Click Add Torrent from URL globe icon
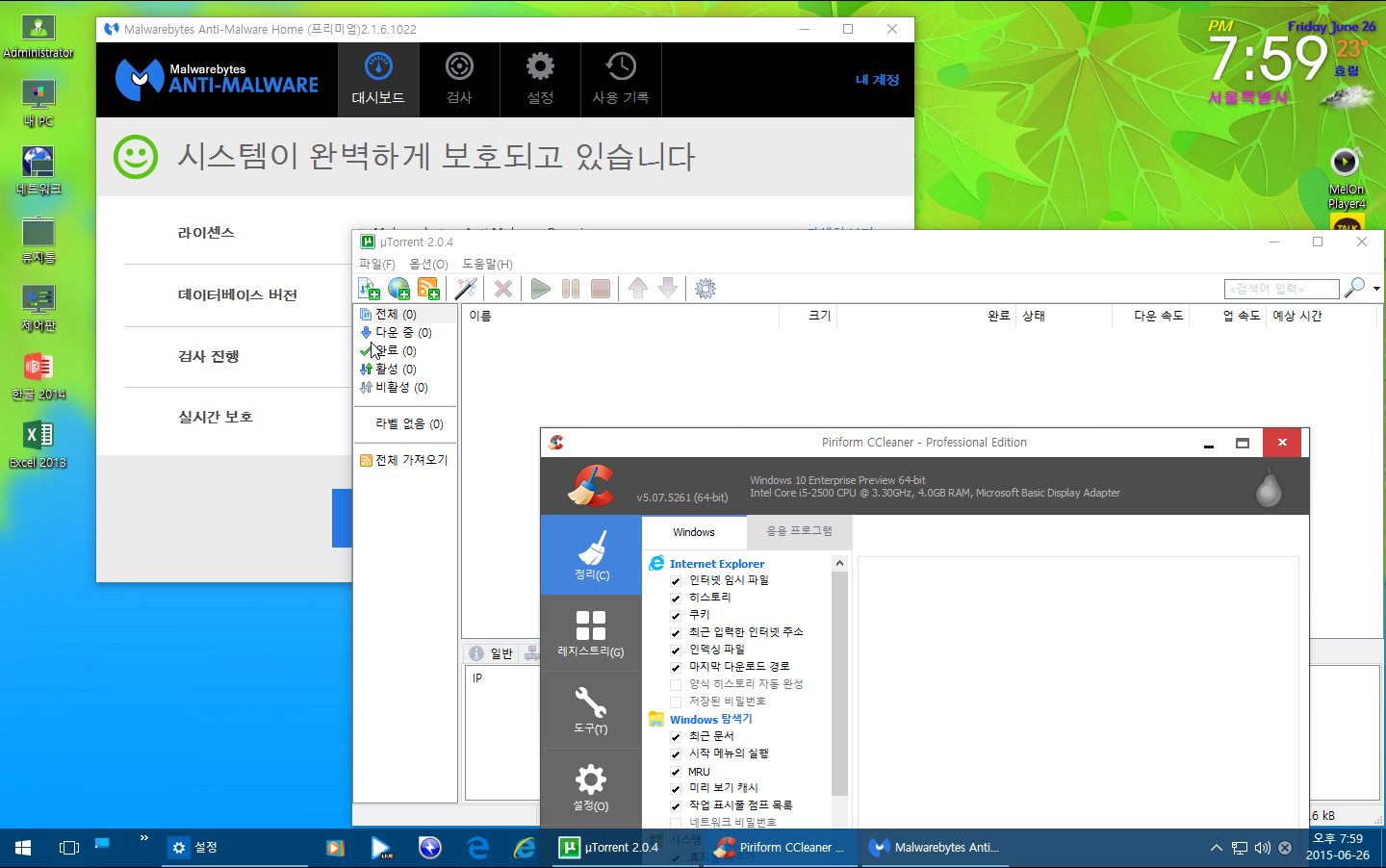 tap(398, 289)
